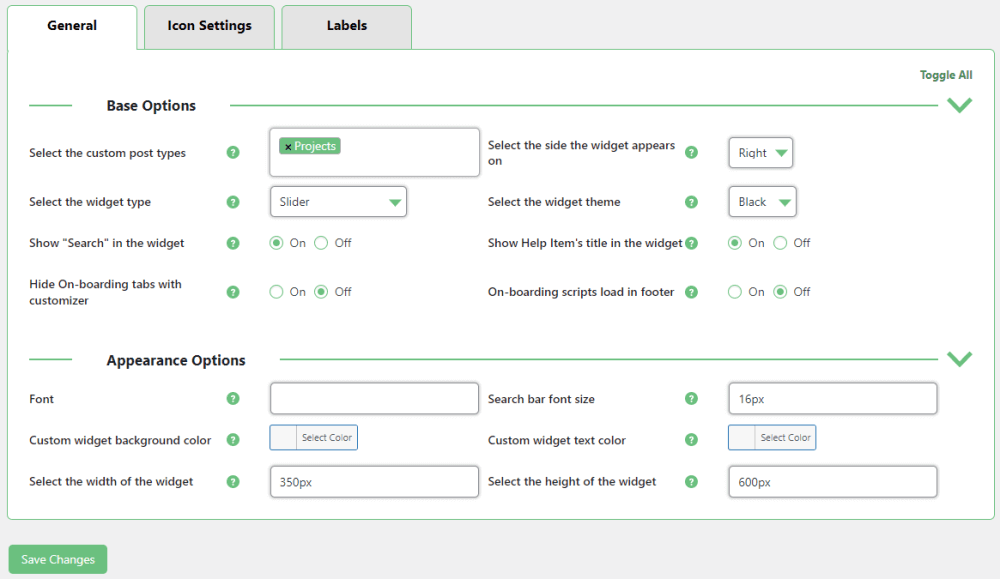The width and height of the screenshot is (1000, 579).
Task: Collapse the Base Options section chevron
Action: pos(959,105)
